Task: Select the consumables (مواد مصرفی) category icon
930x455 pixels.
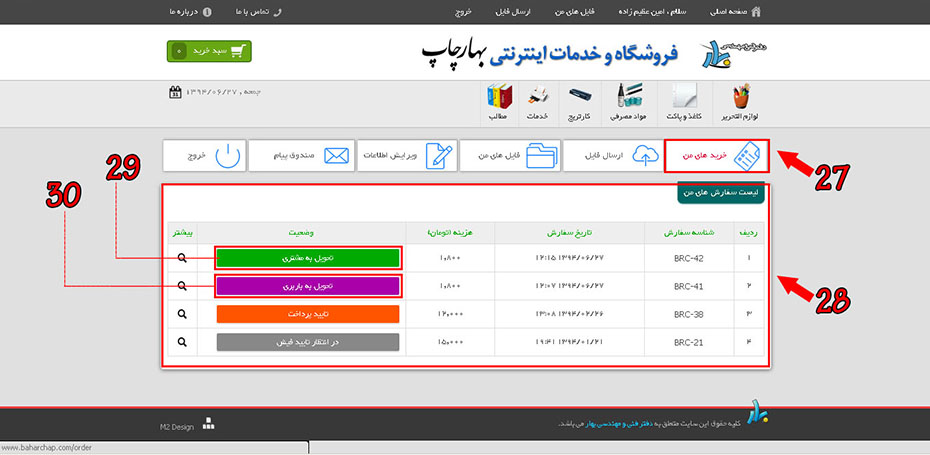Action: click(x=628, y=103)
